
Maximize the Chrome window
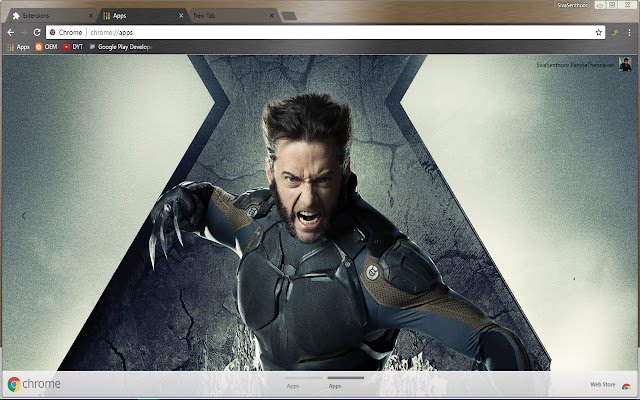[x=612, y=5]
